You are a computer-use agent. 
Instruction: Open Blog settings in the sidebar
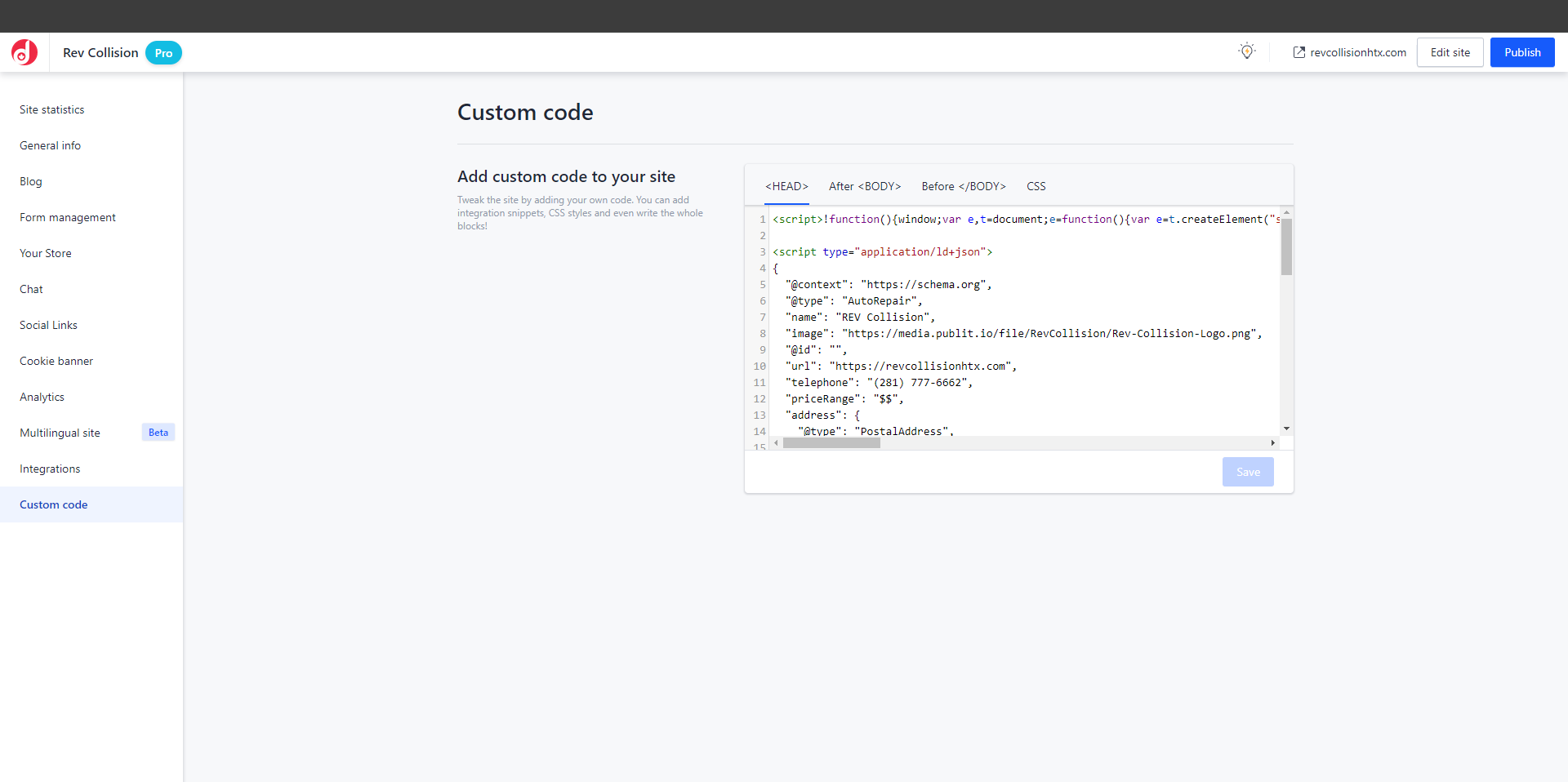point(91,181)
